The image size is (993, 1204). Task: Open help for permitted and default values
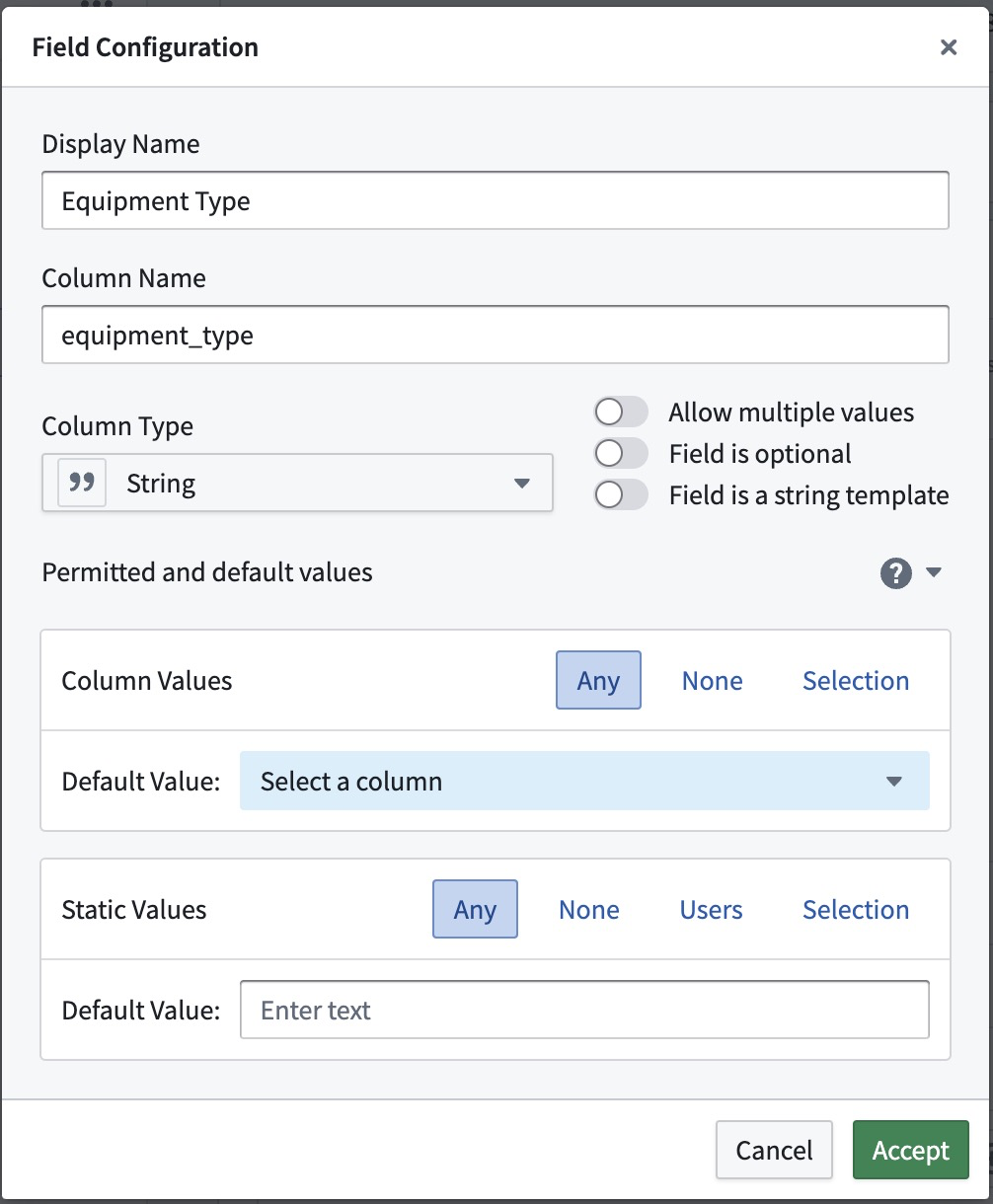895,573
